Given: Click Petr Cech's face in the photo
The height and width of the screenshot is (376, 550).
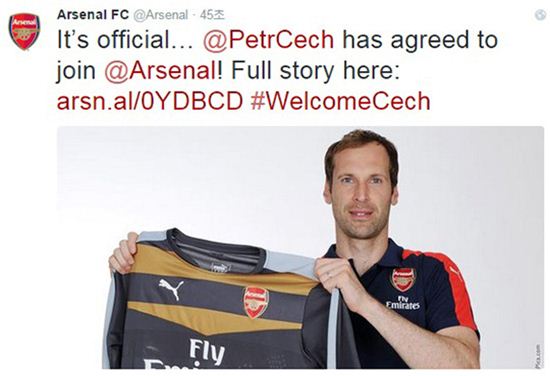Looking at the screenshot, I should tap(360, 189).
